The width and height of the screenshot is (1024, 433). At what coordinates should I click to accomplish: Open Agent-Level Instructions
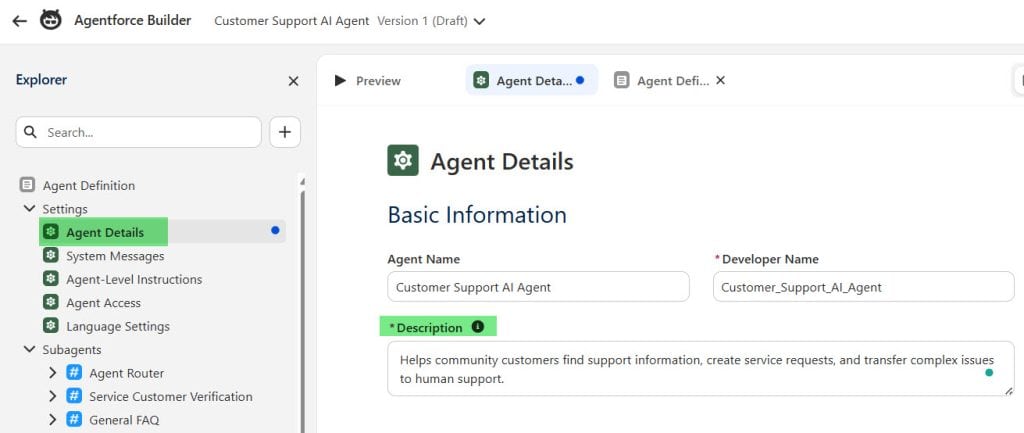(x=134, y=280)
